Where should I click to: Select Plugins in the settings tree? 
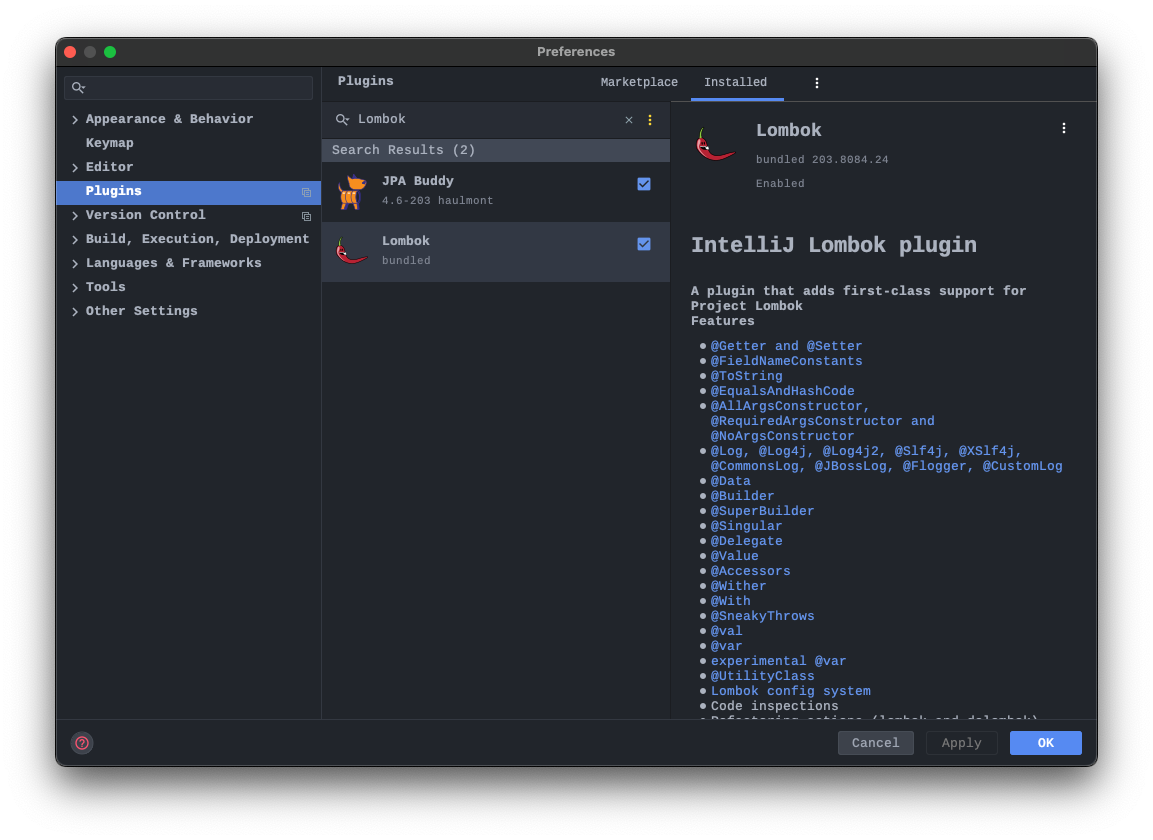tap(188, 192)
